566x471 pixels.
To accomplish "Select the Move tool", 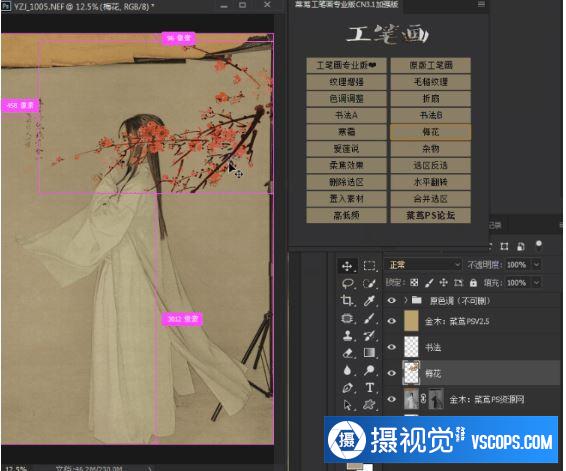I will pos(347,266).
